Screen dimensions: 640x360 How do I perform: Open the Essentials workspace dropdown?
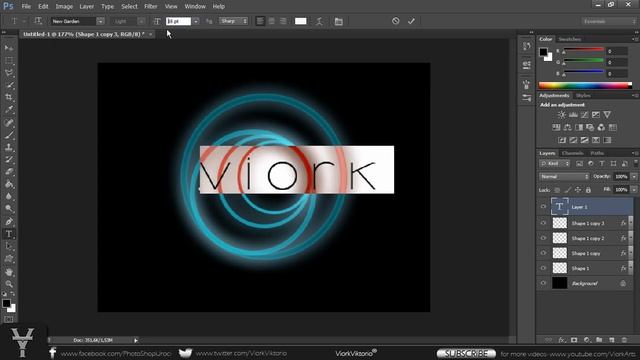click(x=609, y=21)
